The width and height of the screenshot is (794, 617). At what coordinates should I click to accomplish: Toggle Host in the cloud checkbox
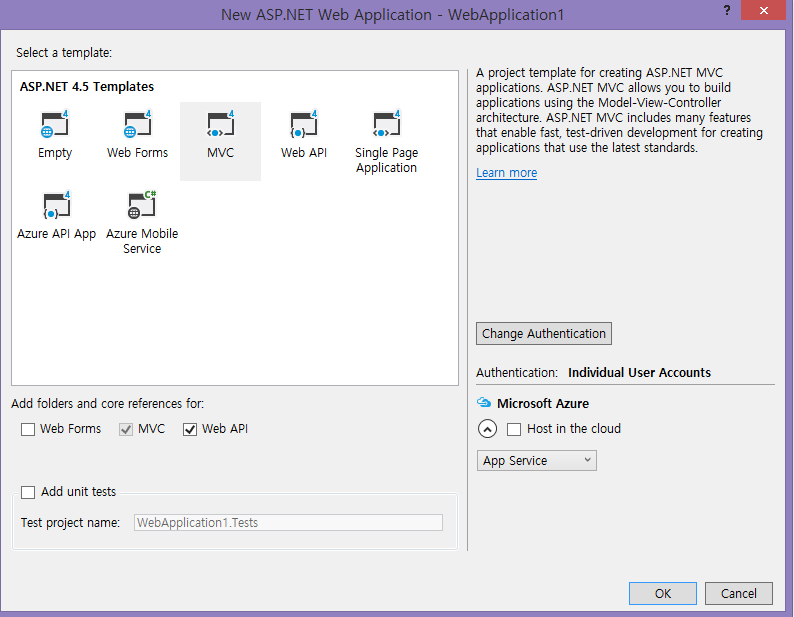[514, 429]
